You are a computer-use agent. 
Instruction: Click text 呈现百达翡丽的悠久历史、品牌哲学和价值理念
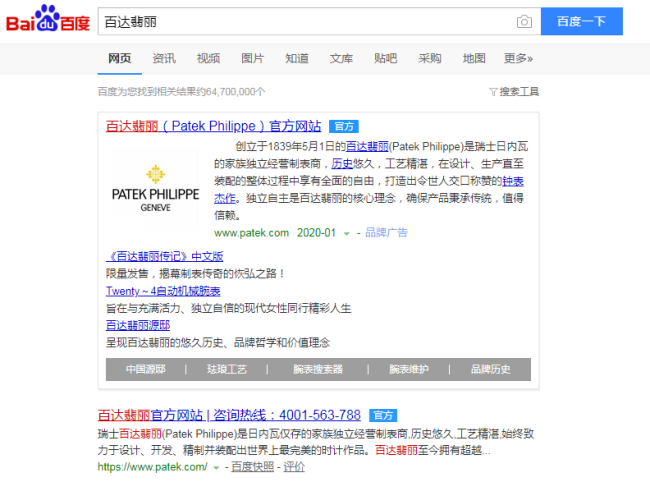pos(218,342)
